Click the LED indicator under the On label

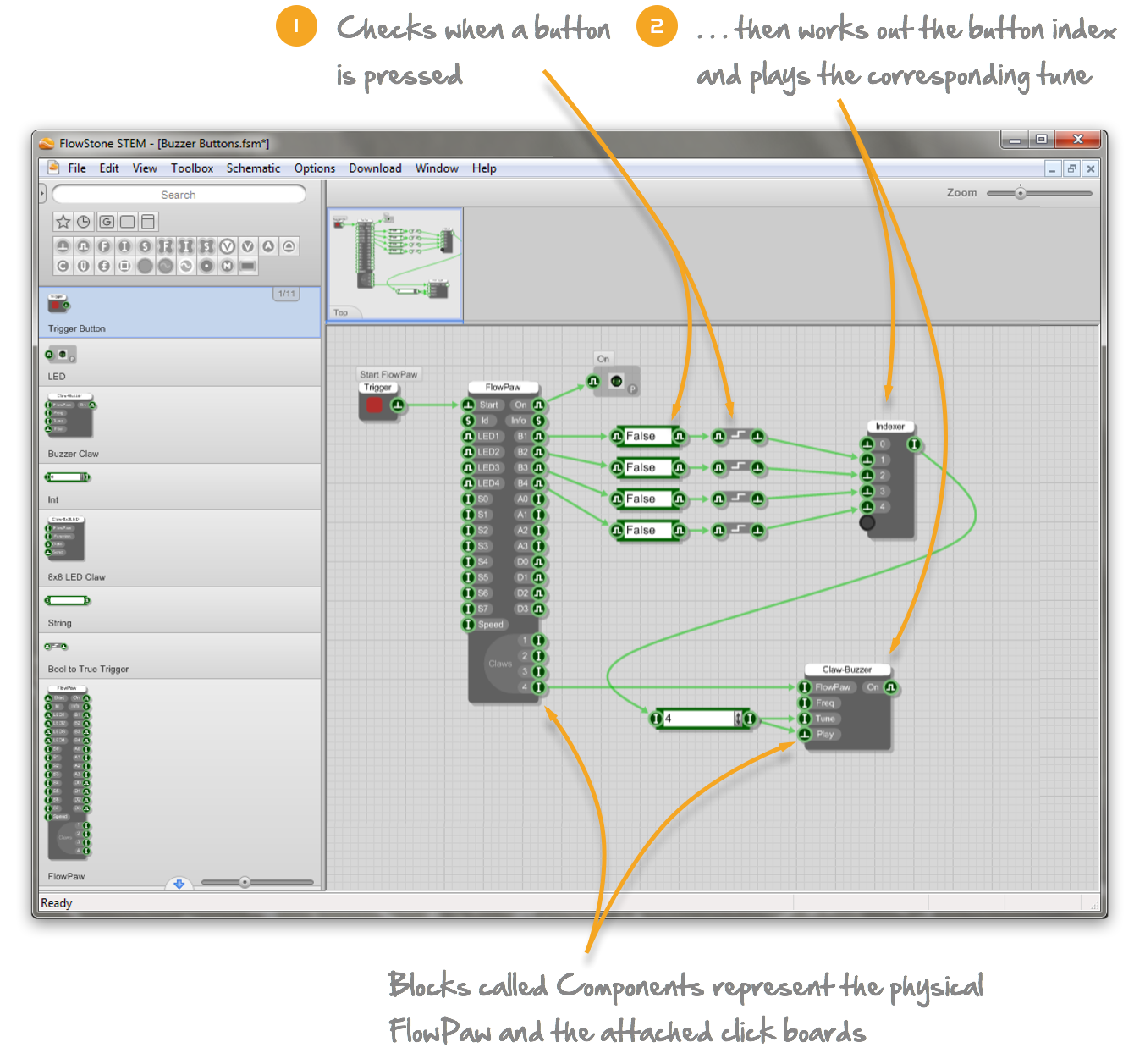[617, 382]
